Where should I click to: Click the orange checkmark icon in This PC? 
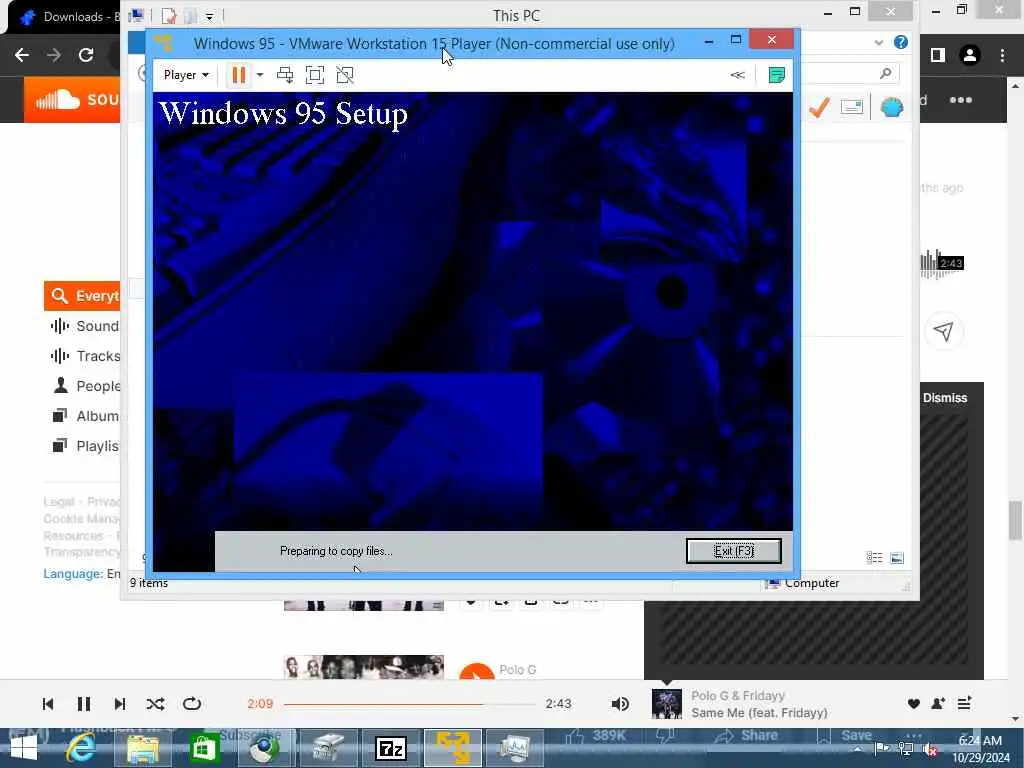819,107
